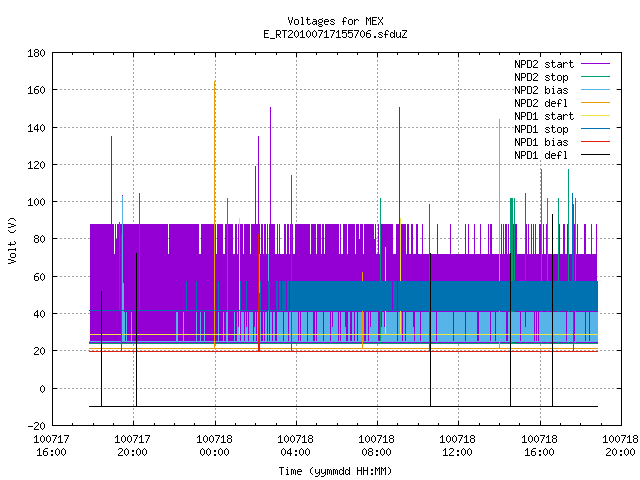Click the 40 y-axis tick label
Screen dimensions: 640x480
[39, 314]
